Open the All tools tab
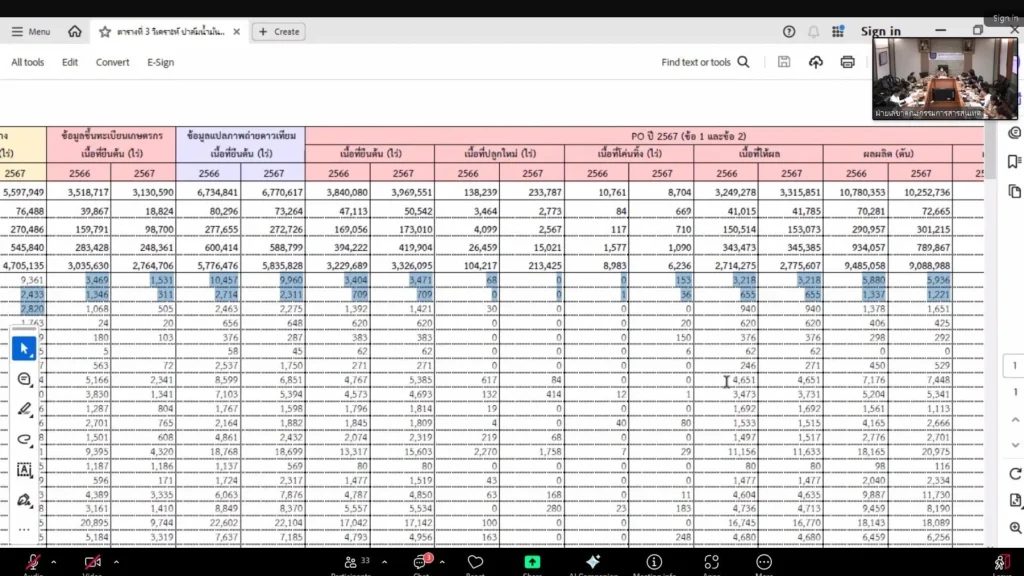The height and width of the screenshot is (576, 1024). pos(27,62)
